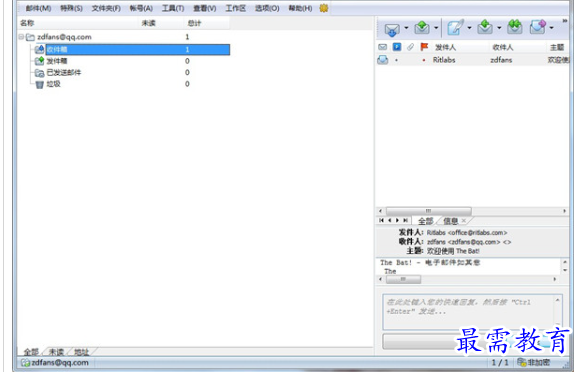Select the 发件箱 outbox folder

point(57,61)
